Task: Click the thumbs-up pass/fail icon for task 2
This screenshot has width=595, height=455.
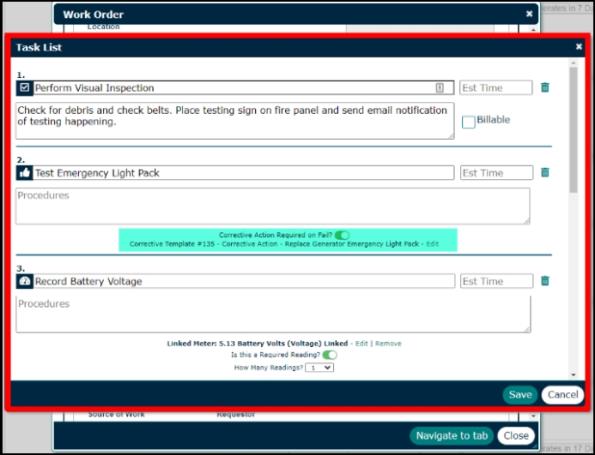Action: [x=25, y=173]
